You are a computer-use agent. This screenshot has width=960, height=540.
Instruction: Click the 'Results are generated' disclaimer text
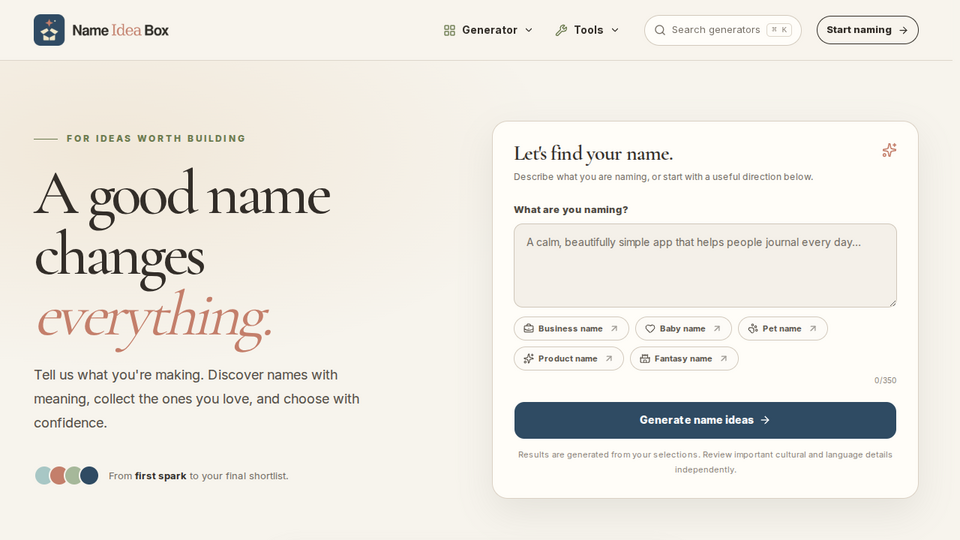click(x=705, y=462)
